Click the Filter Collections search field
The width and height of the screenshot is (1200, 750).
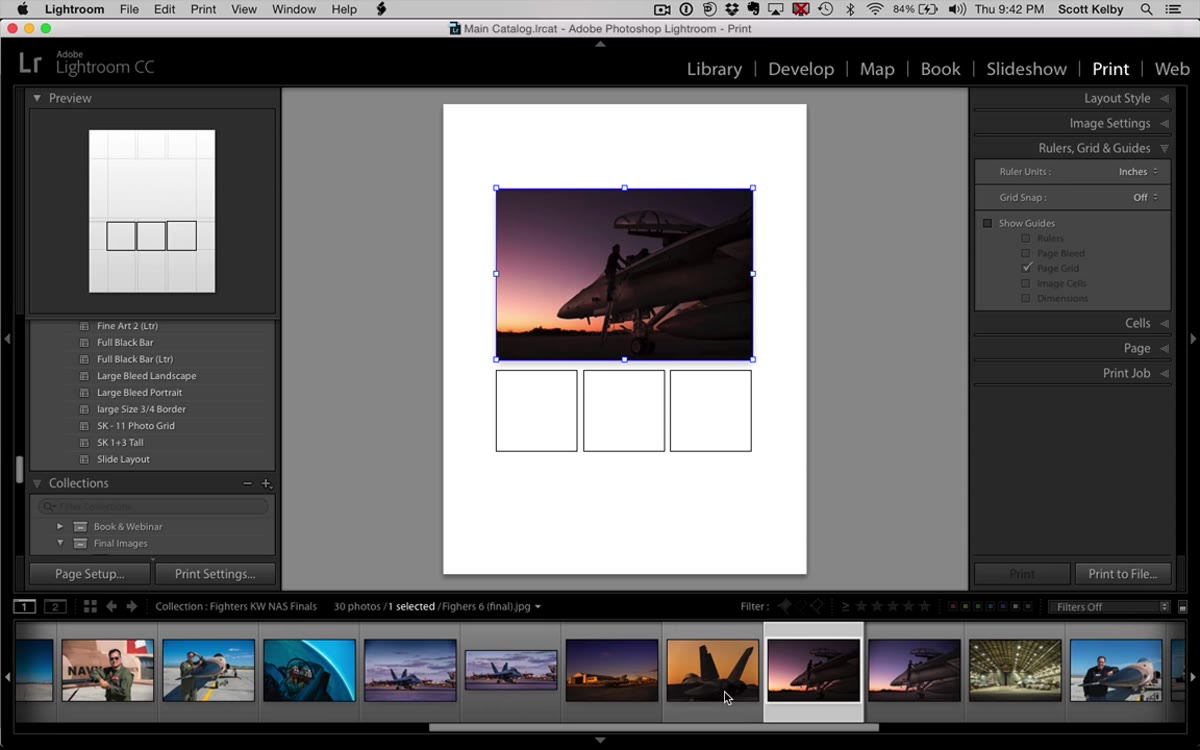click(x=153, y=507)
